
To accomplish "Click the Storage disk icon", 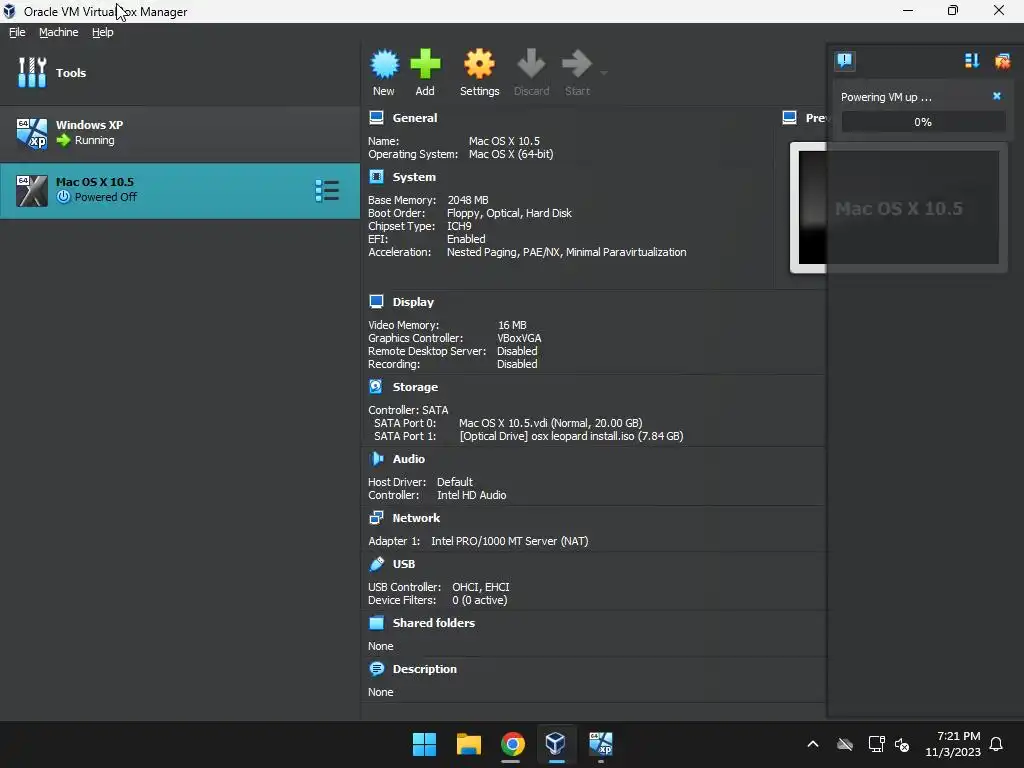I will [376, 387].
